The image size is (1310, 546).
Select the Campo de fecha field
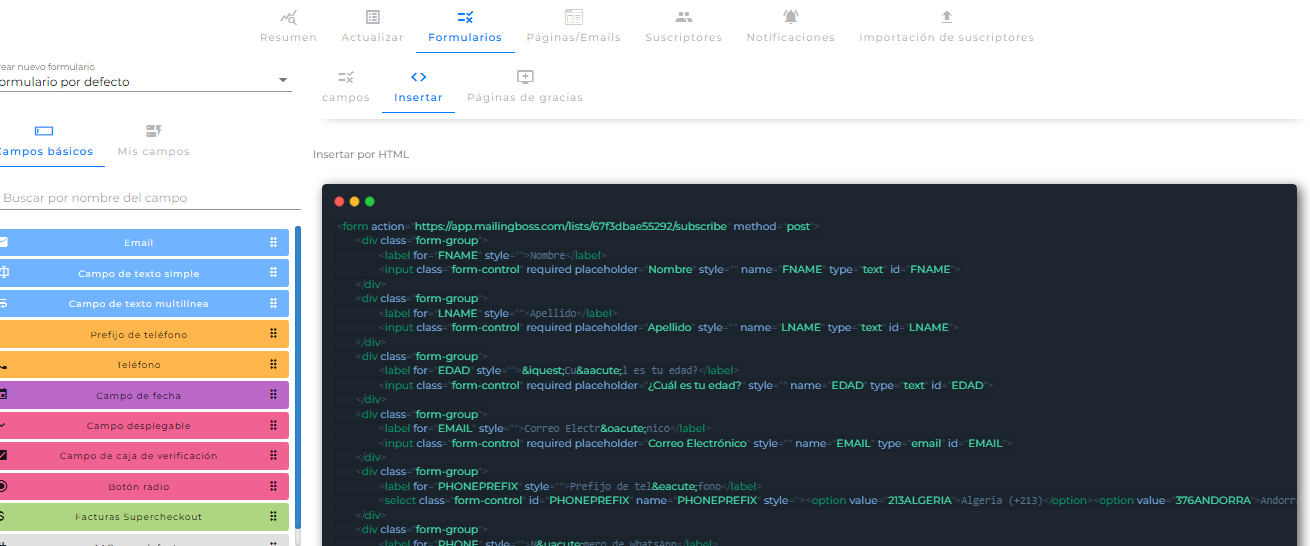(144, 395)
